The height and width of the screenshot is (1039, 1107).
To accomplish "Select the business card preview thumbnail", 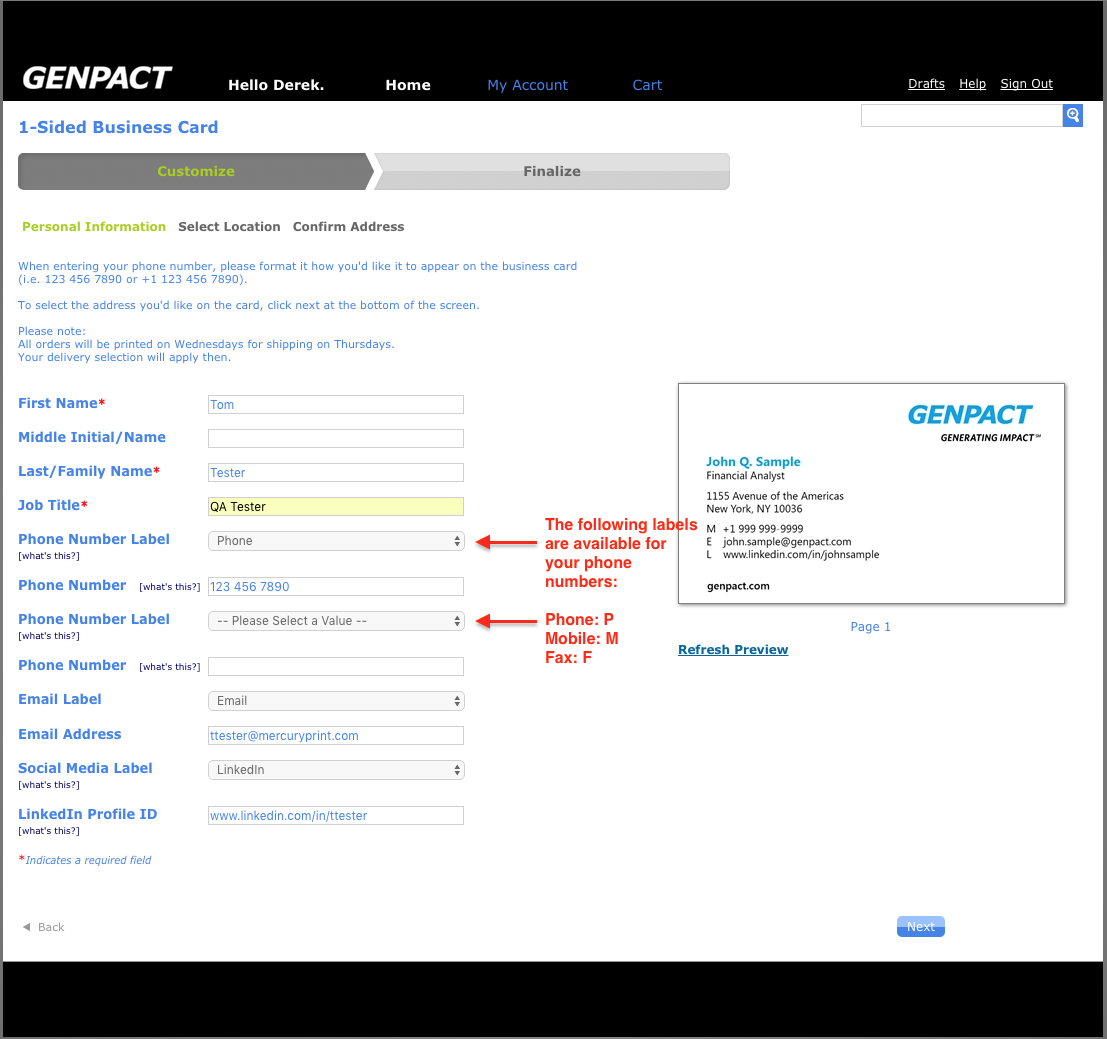I will (x=871, y=493).
